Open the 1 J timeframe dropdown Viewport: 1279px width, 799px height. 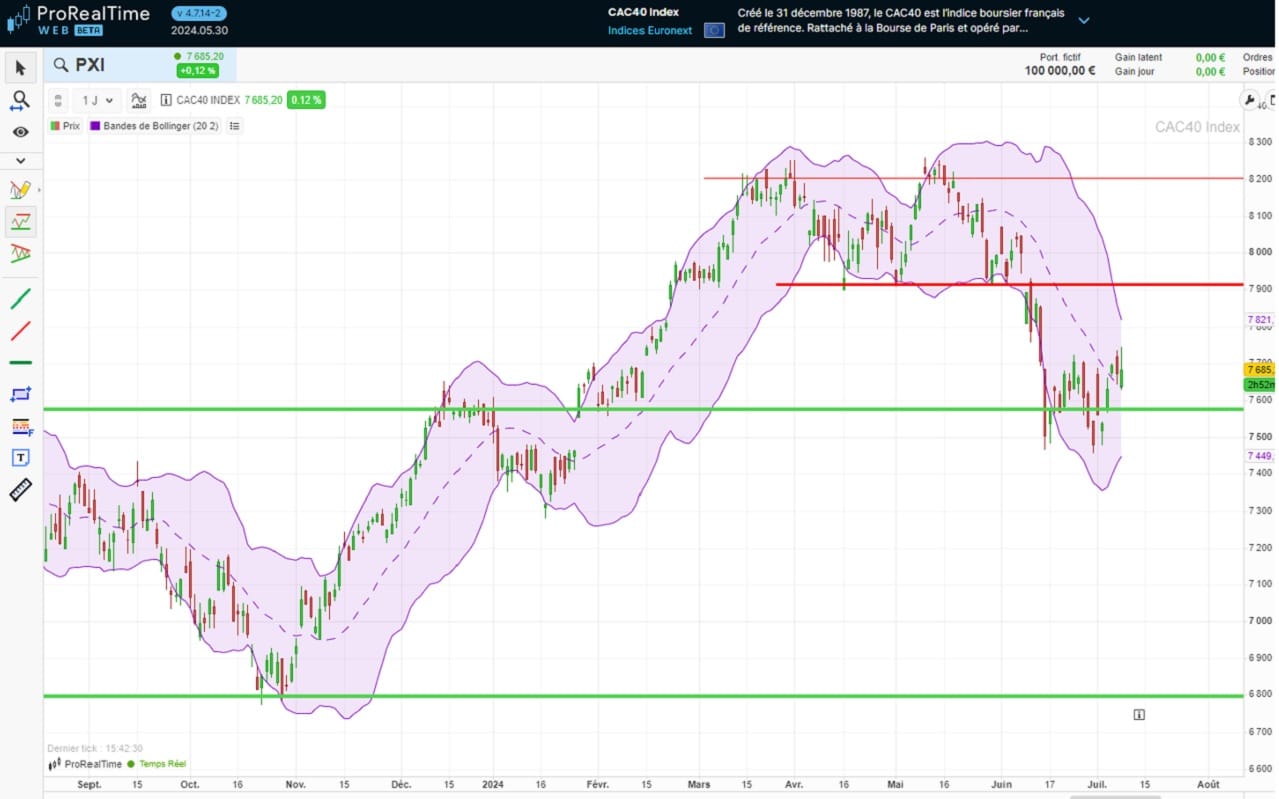click(98, 100)
